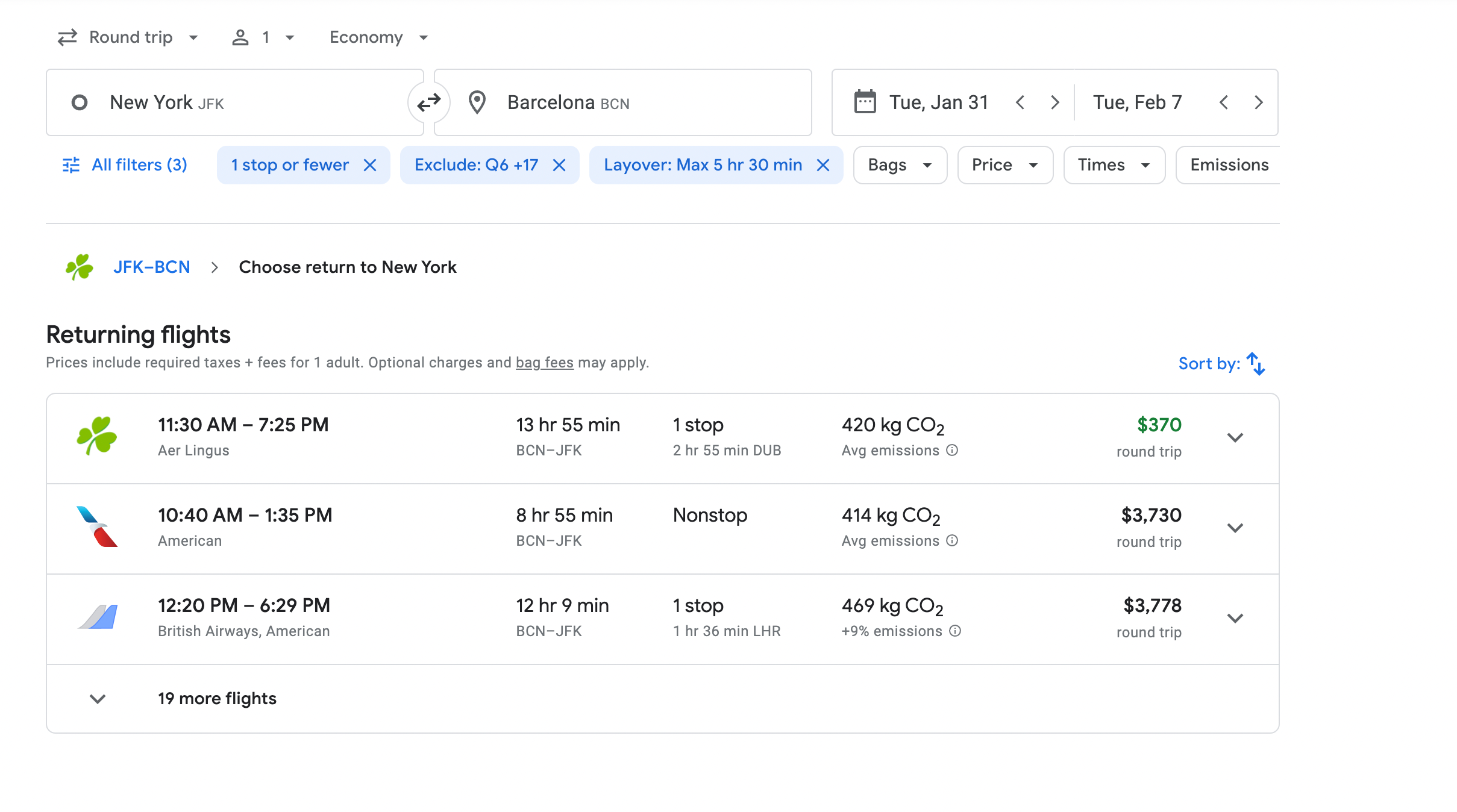
Task: Show info on +9% emissions flight
Action: pos(955,631)
